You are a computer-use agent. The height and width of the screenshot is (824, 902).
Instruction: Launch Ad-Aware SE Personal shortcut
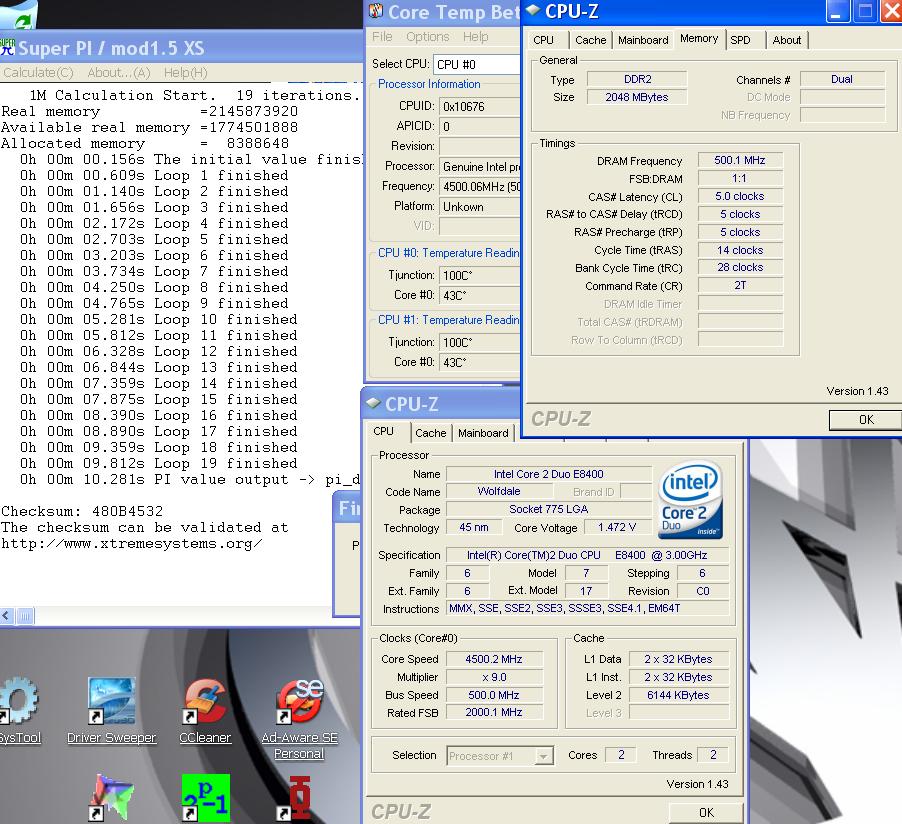pos(299,700)
